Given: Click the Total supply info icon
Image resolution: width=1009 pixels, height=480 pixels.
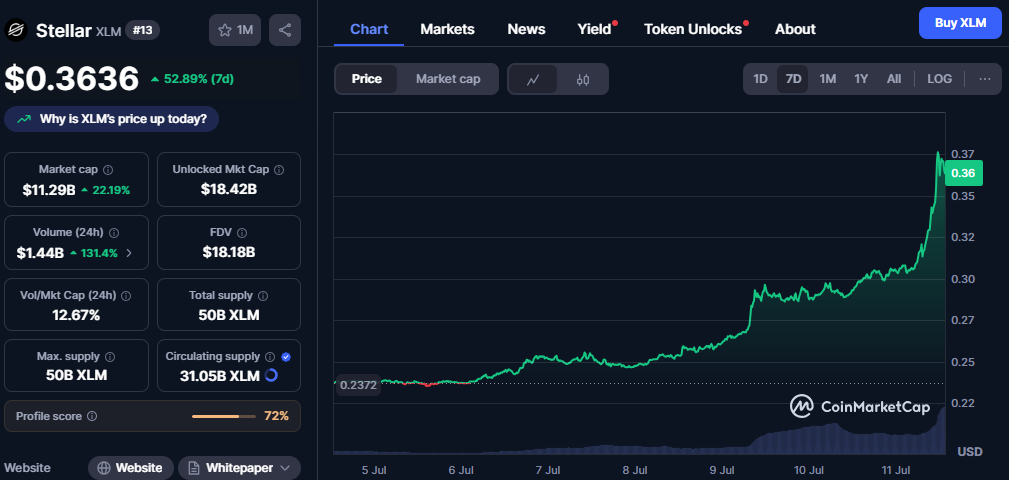Looking at the screenshot, I should (263, 295).
